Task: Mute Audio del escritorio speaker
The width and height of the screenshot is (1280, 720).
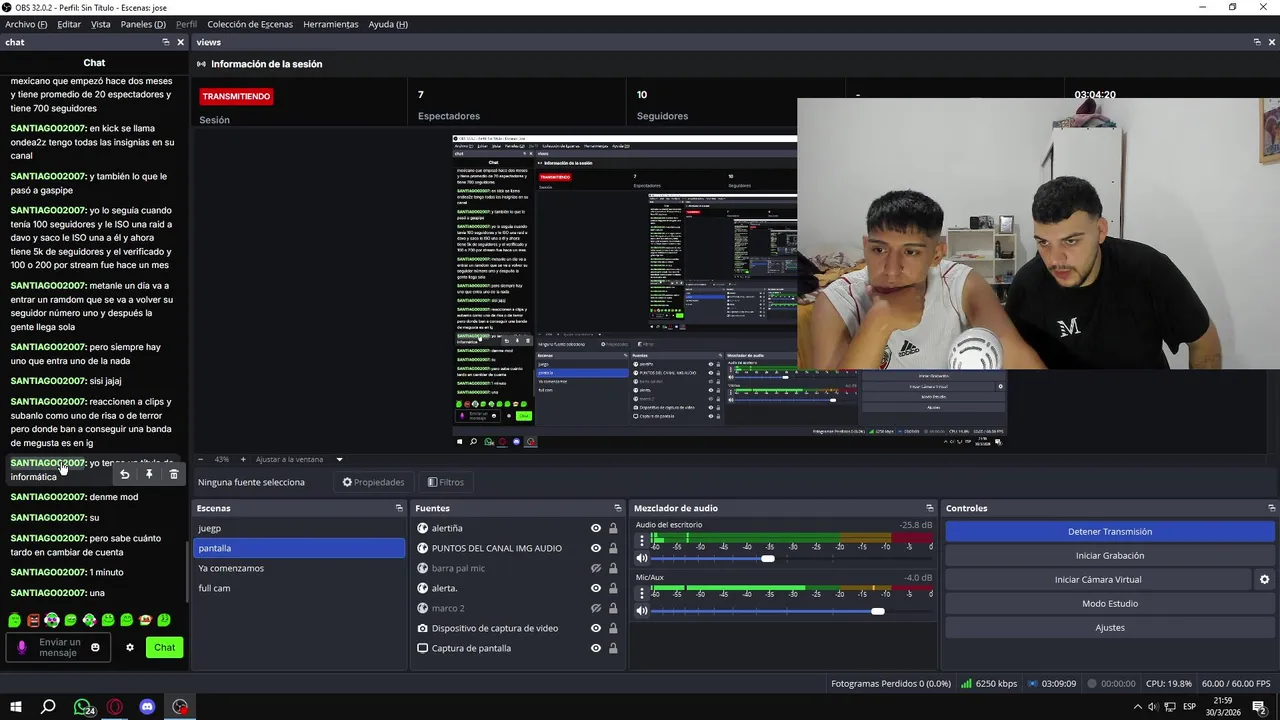Action: 642,559
